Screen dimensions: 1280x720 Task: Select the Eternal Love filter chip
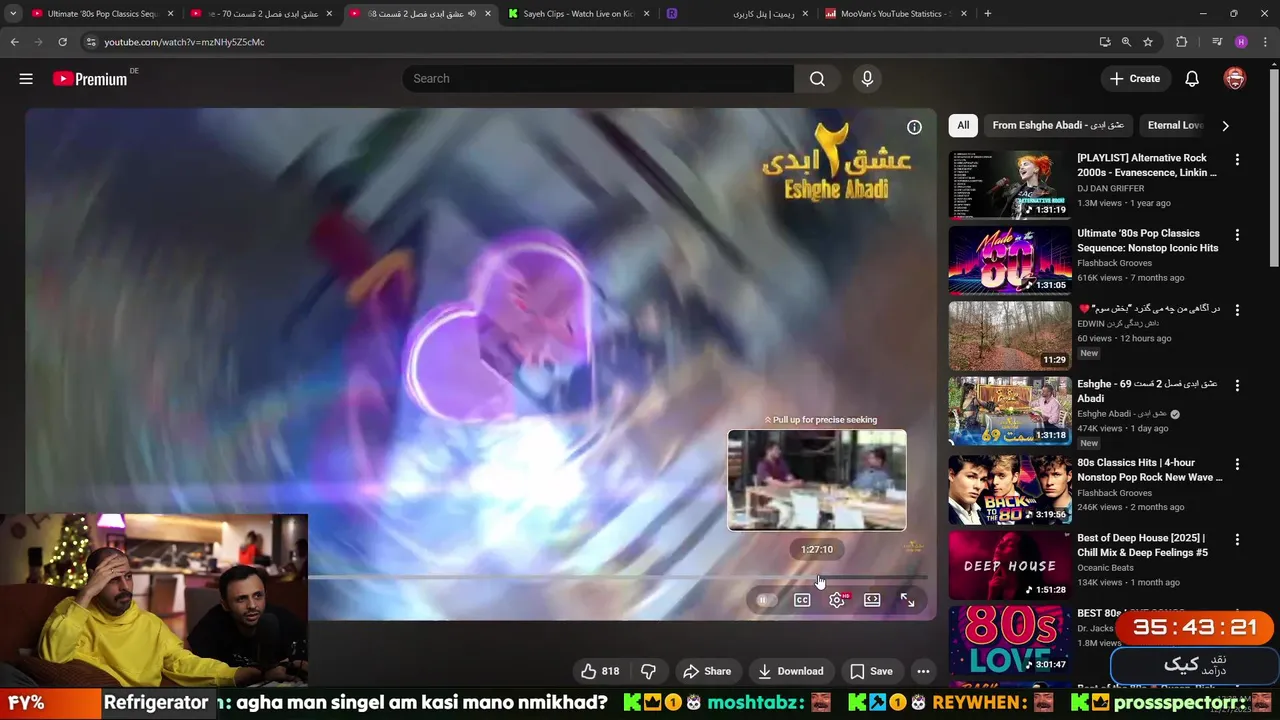pyautogui.click(x=1176, y=125)
